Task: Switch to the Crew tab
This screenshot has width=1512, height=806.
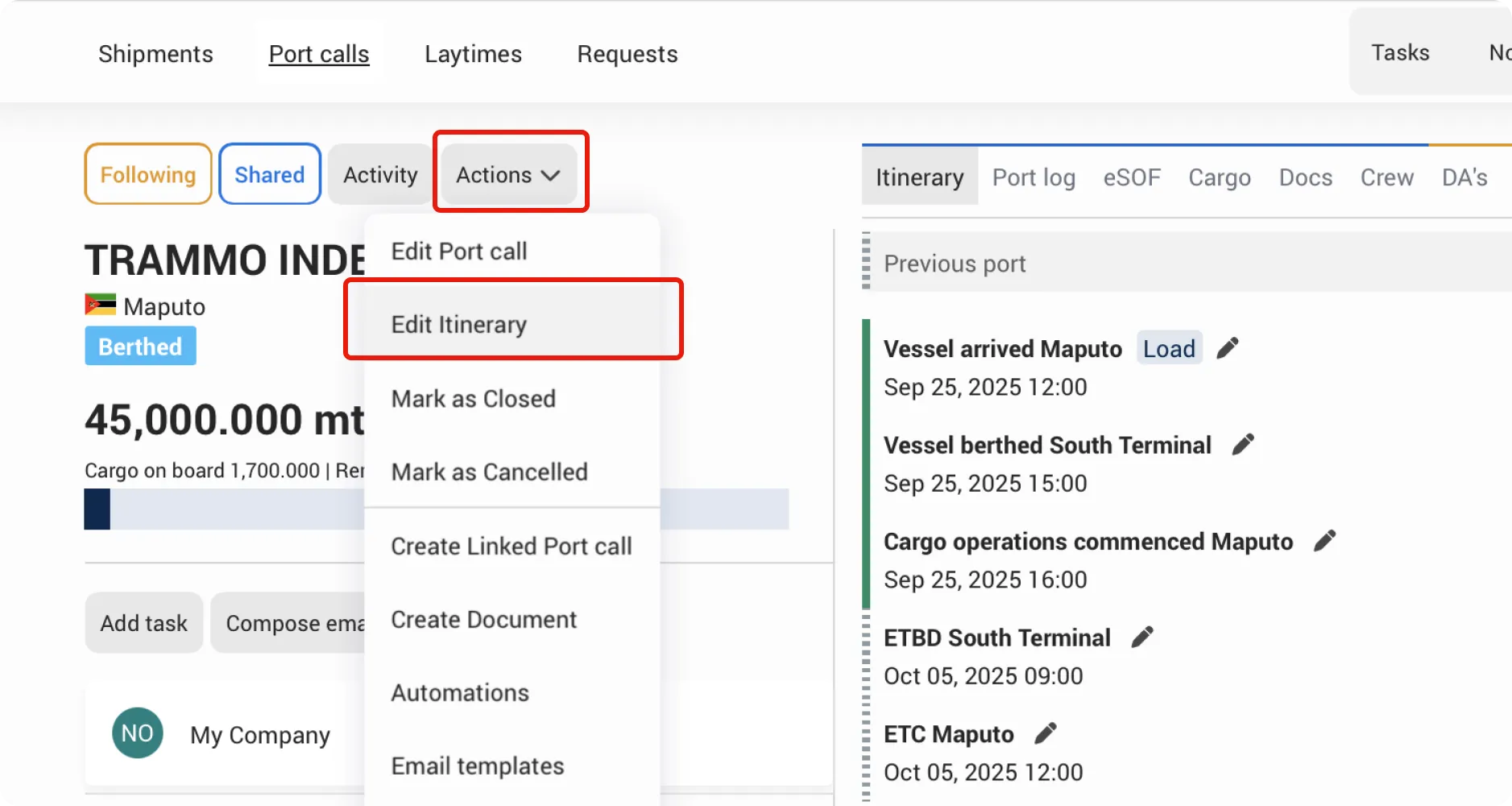Action: point(1387,177)
